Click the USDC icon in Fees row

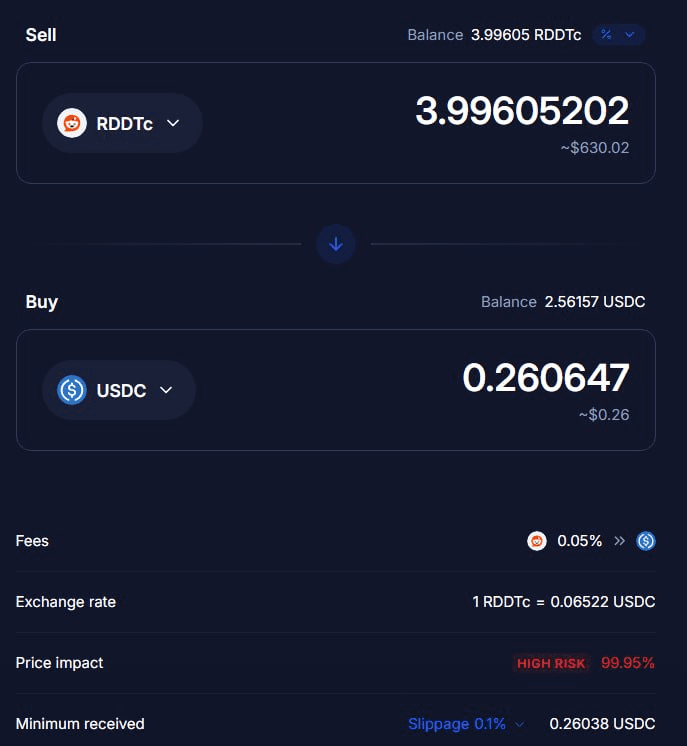[646, 541]
